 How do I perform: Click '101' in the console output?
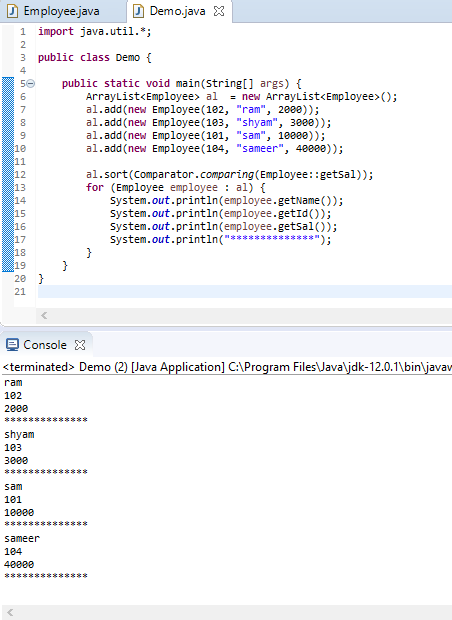(x=13, y=500)
